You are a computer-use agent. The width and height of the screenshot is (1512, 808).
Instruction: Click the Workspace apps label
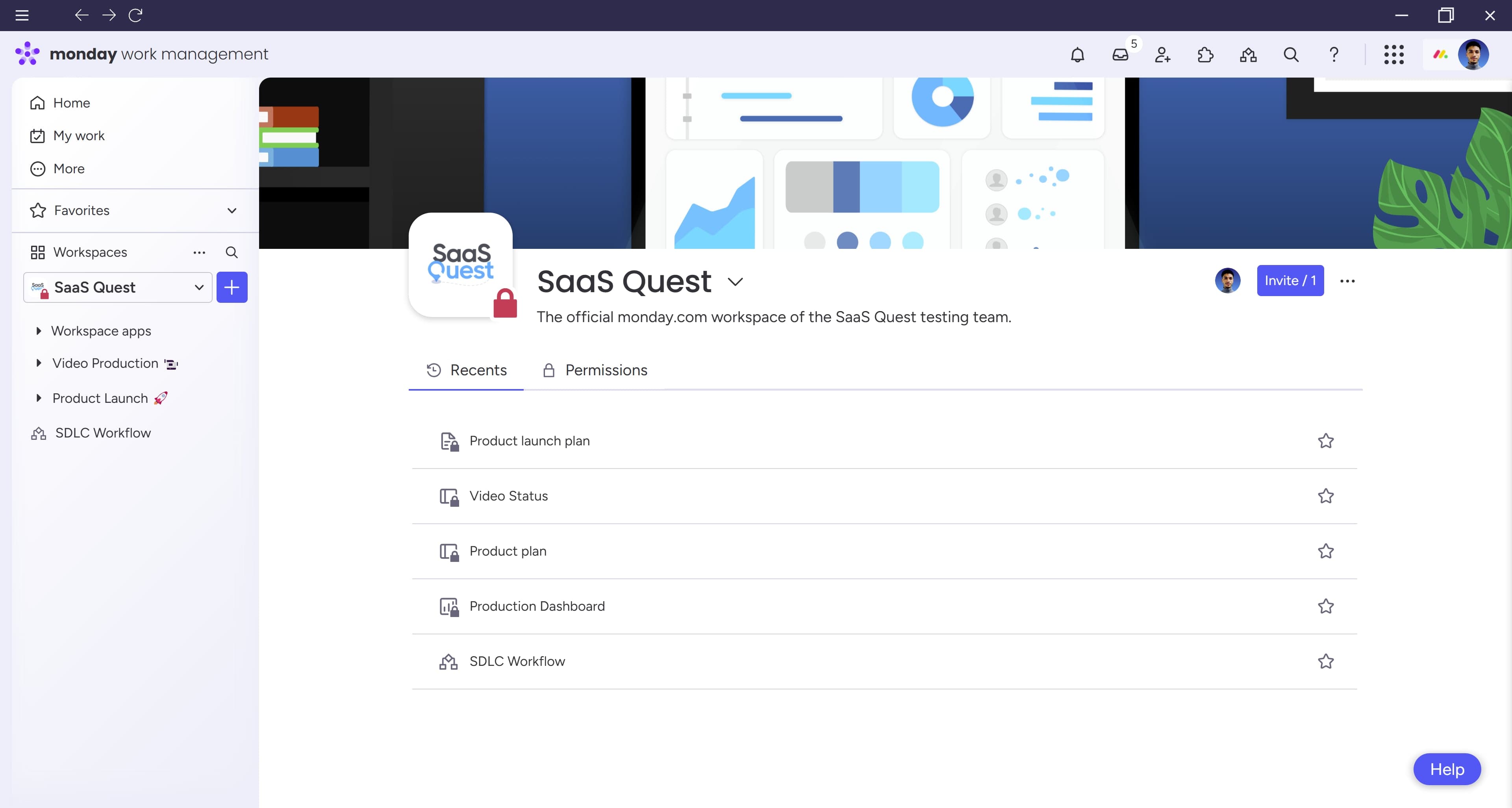[x=101, y=331]
